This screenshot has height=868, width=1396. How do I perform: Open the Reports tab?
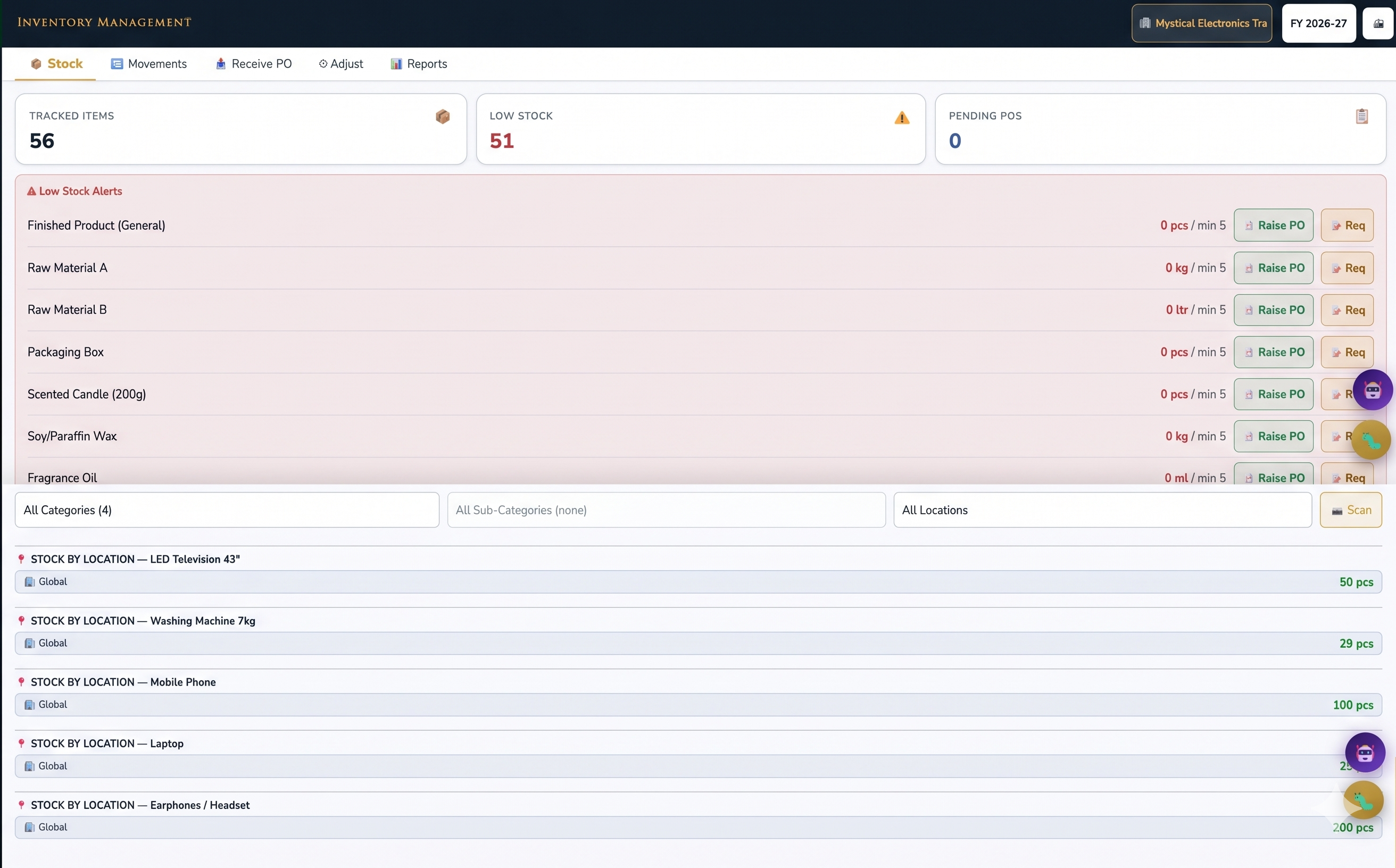(x=418, y=64)
